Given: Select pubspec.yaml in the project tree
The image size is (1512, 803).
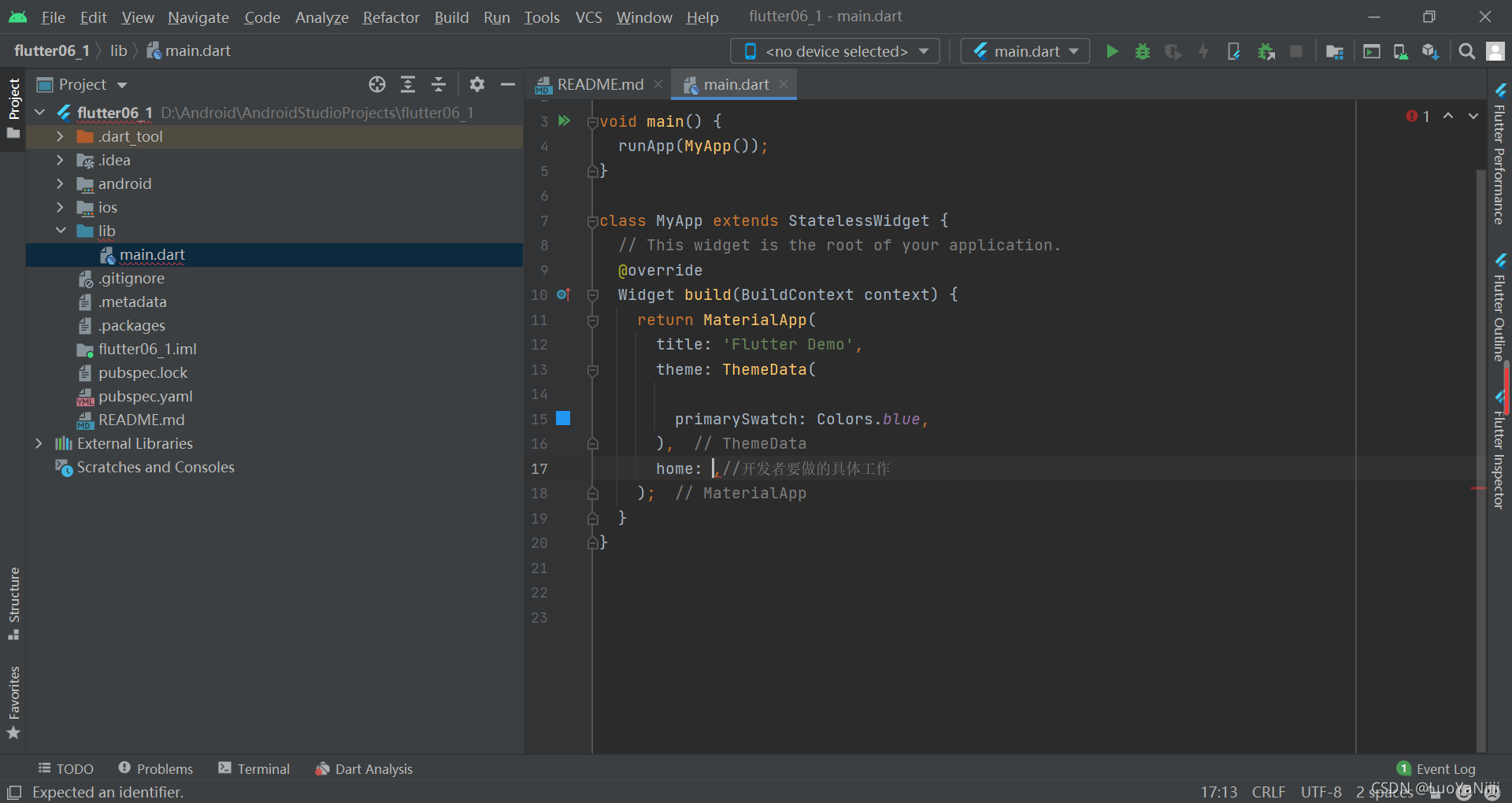Looking at the screenshot, I should [x=145, y=396].
